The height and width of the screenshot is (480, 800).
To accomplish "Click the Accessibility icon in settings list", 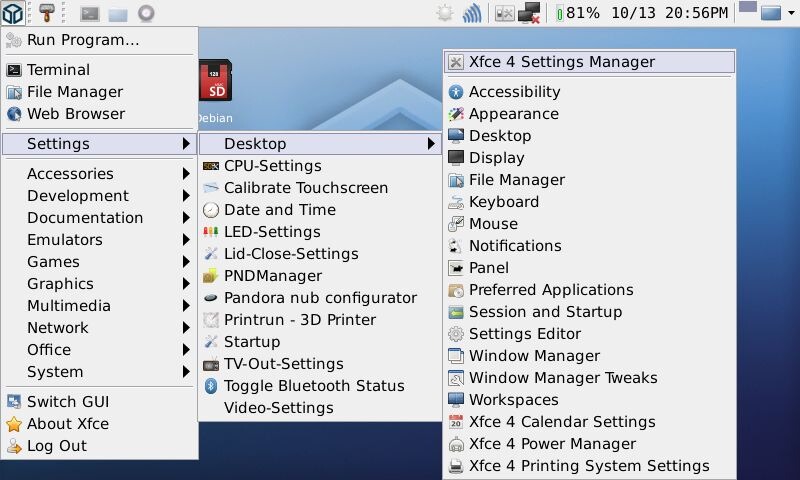I will click(x=456, y=92).
